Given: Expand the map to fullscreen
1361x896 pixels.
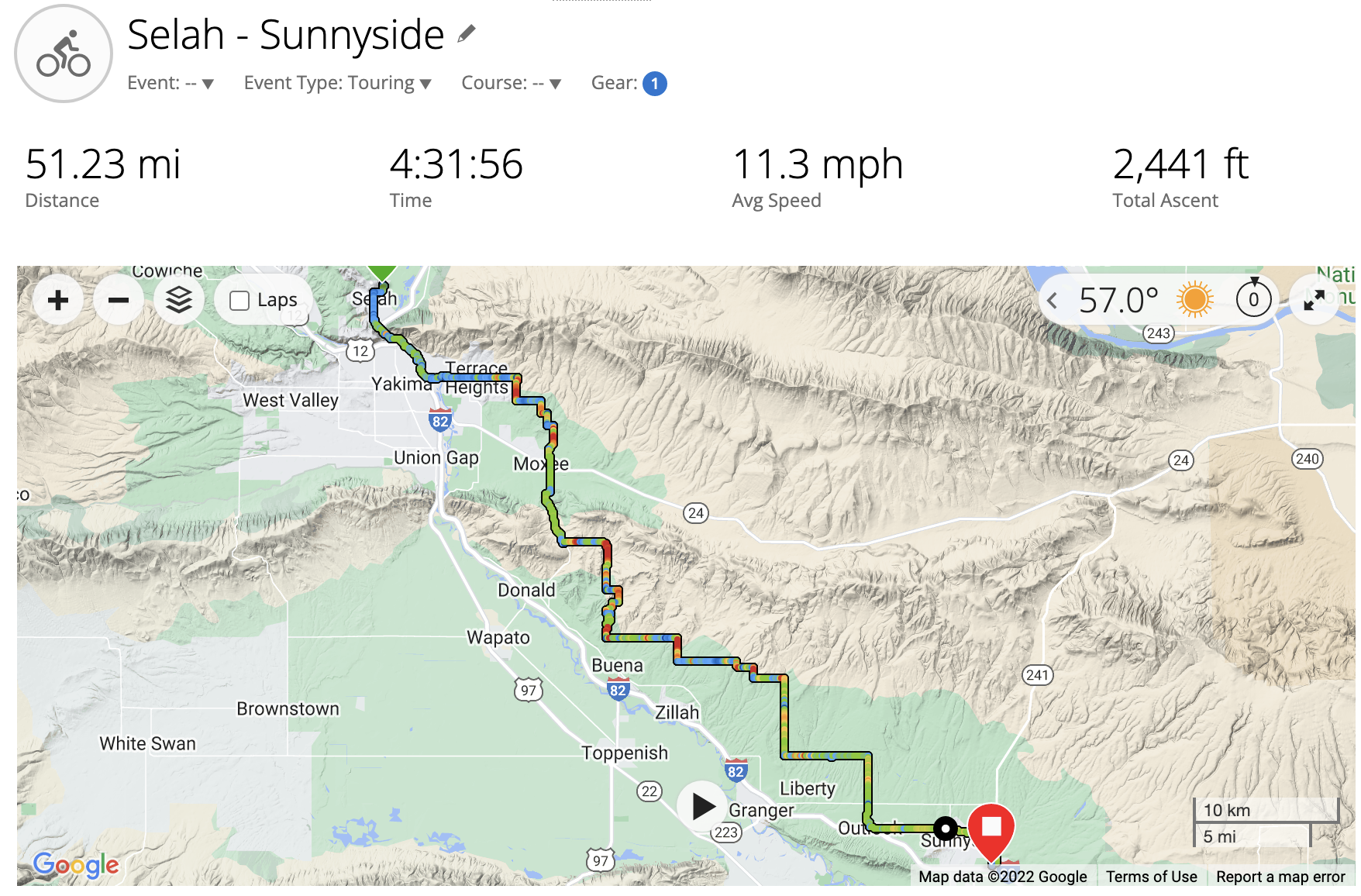Looking at the screenshot, I should [1314, 300].
